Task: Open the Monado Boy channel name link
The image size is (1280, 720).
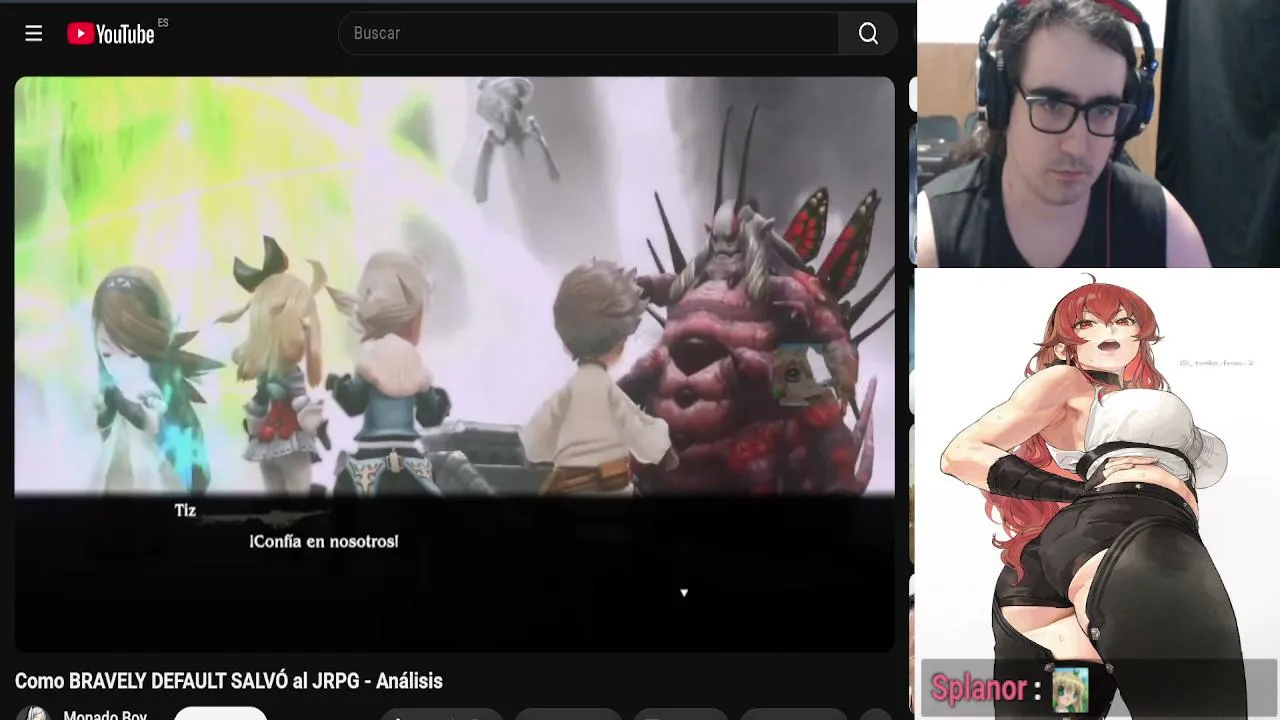Action: [x=105, y=714]
